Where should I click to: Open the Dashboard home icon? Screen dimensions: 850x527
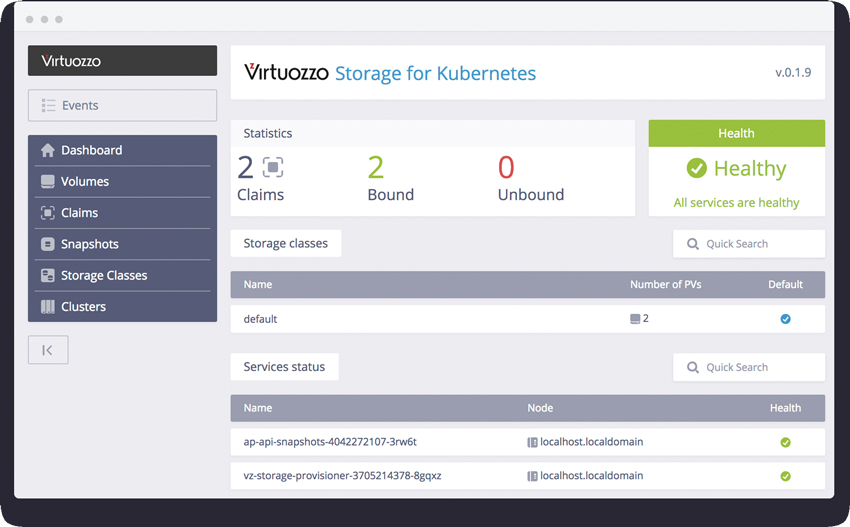click(x=48, y=150)
